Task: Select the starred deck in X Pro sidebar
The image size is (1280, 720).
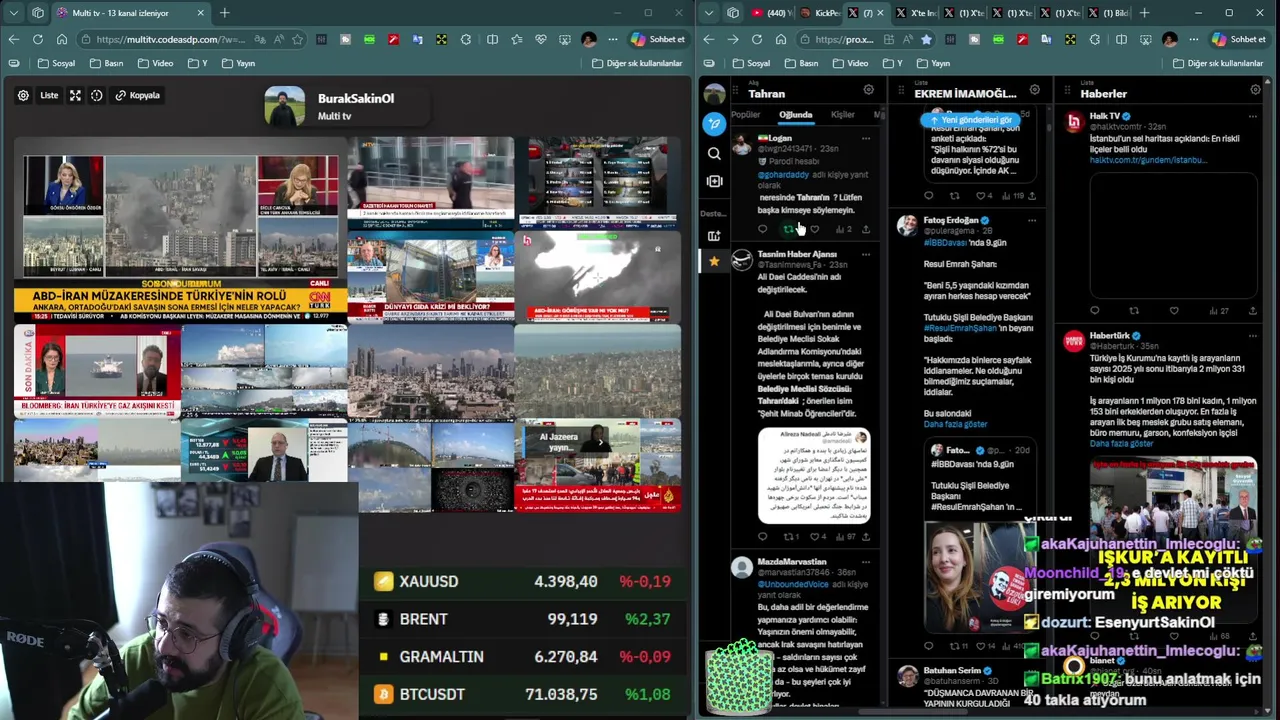Action: click(713, 261)
